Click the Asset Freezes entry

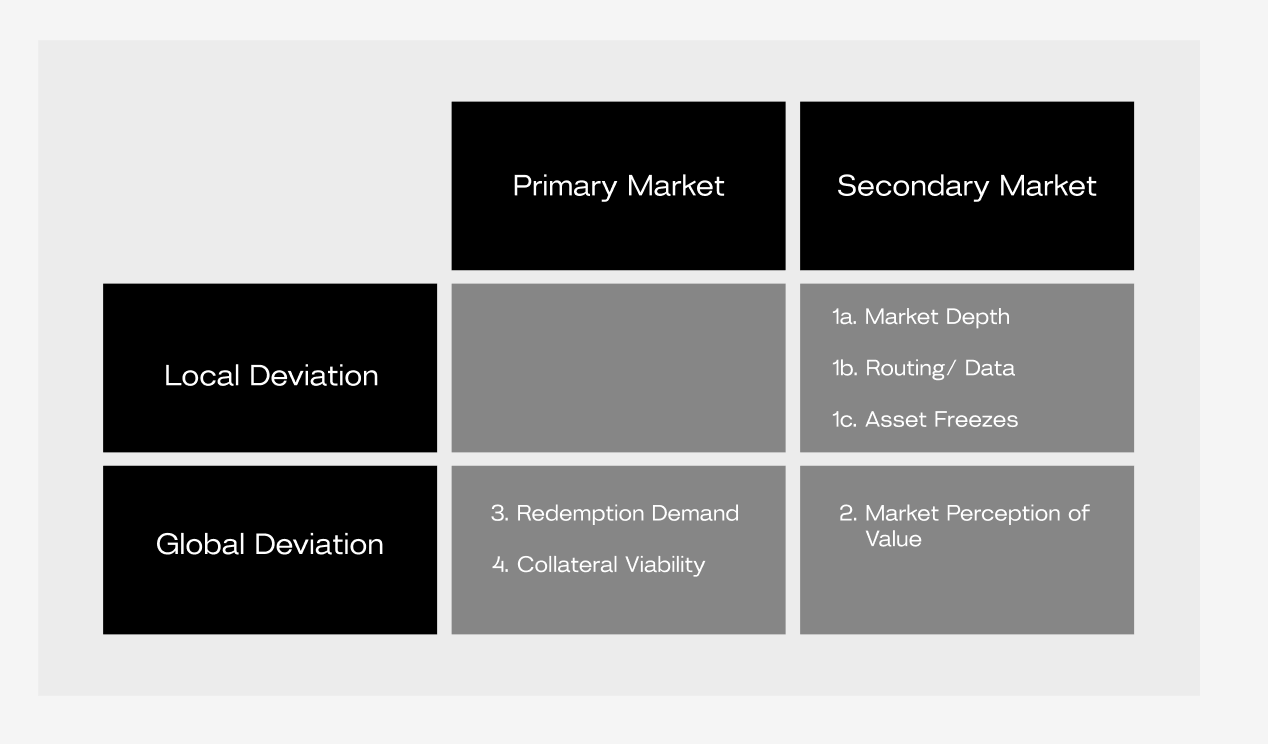(x=941, y=419)
